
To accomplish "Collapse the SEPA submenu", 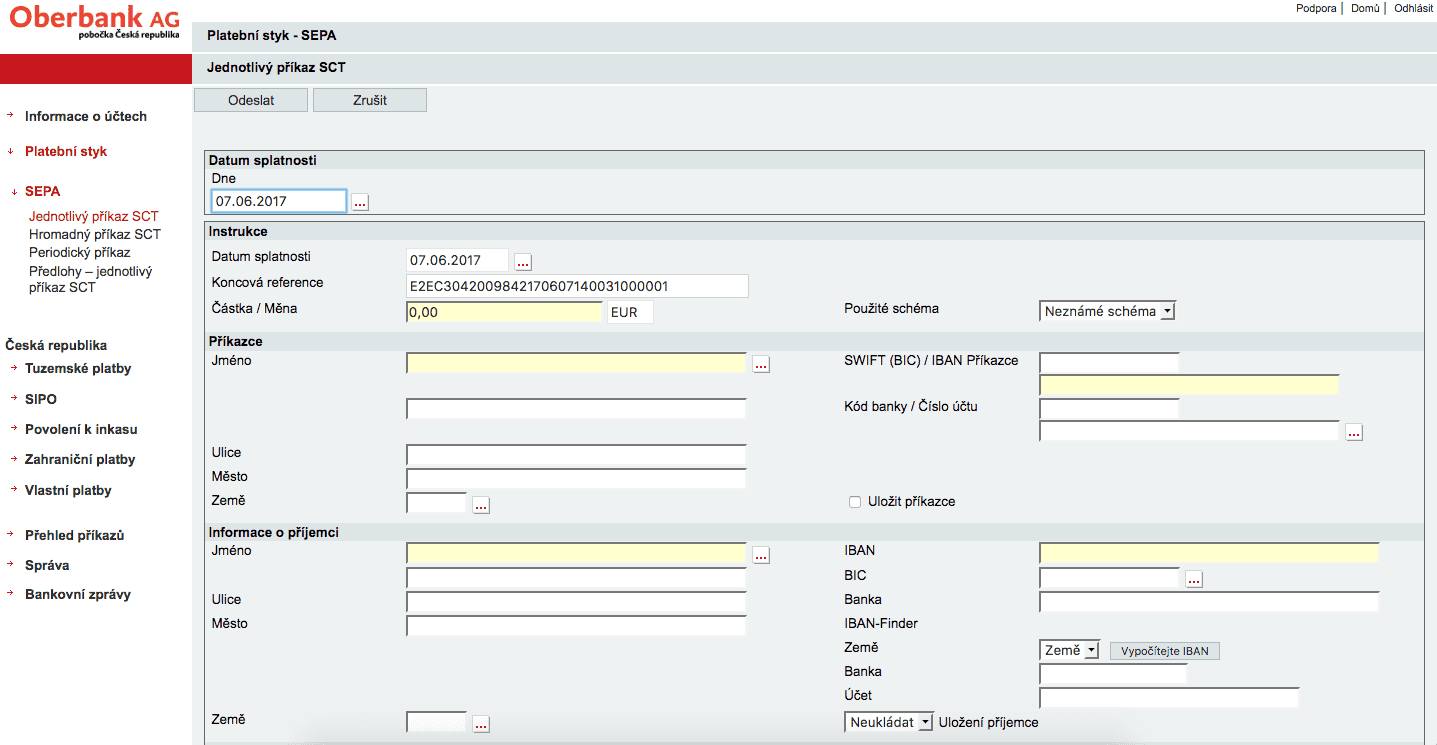I will point(43,191).
